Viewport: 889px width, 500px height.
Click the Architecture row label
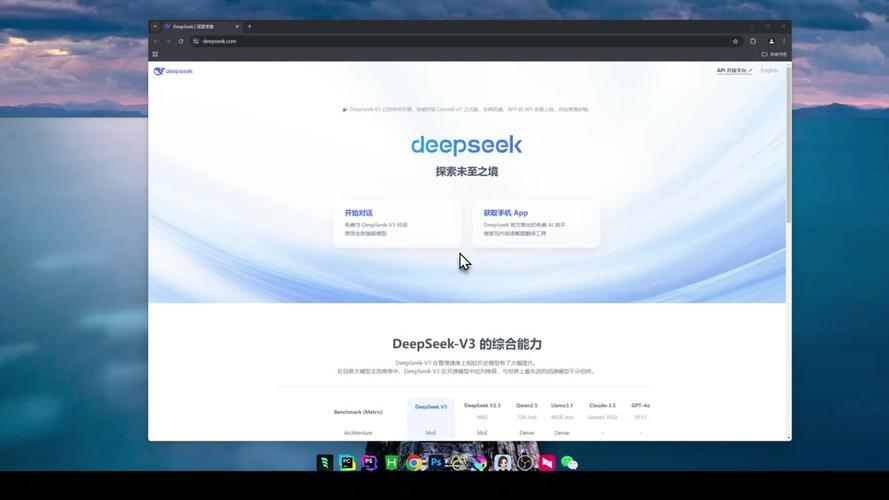pos(358,433)
